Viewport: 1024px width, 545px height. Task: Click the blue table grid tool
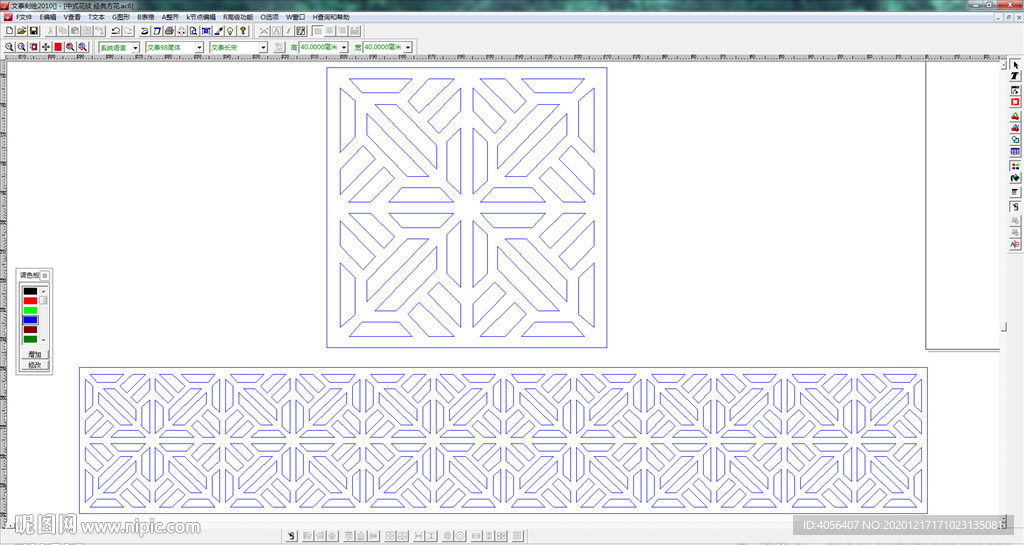coord(1015,152)
